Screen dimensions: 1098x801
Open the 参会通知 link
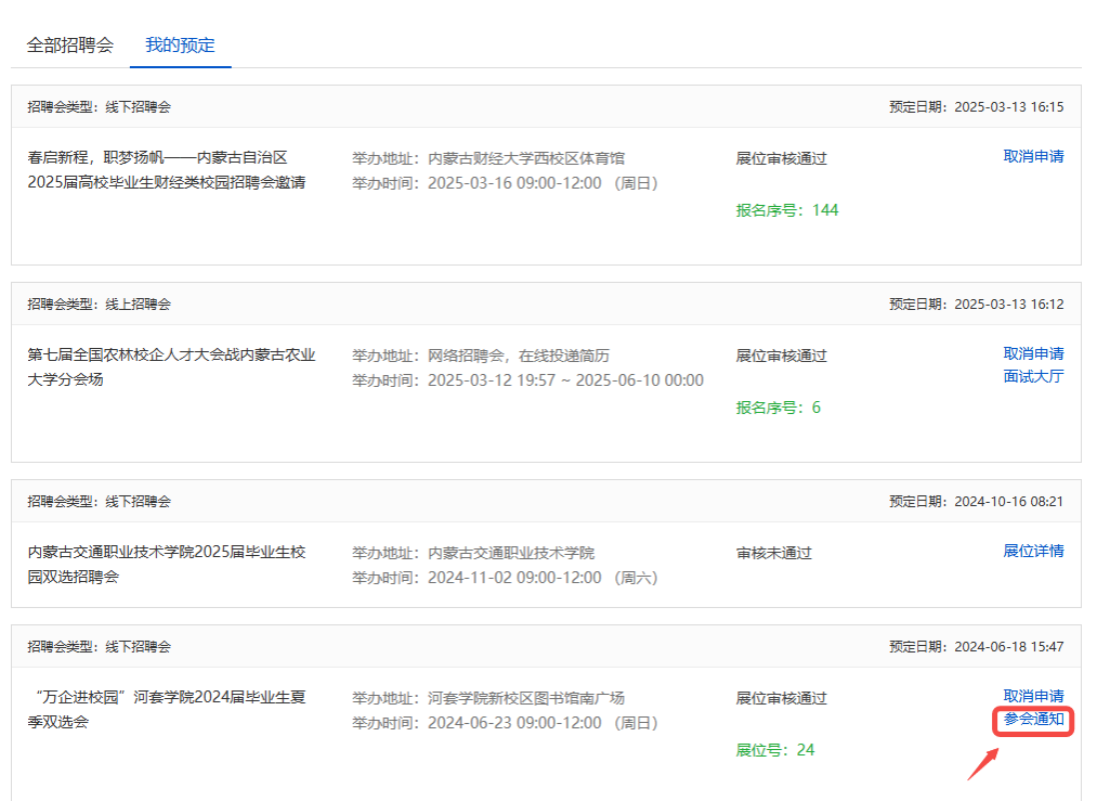(1033, 720)
